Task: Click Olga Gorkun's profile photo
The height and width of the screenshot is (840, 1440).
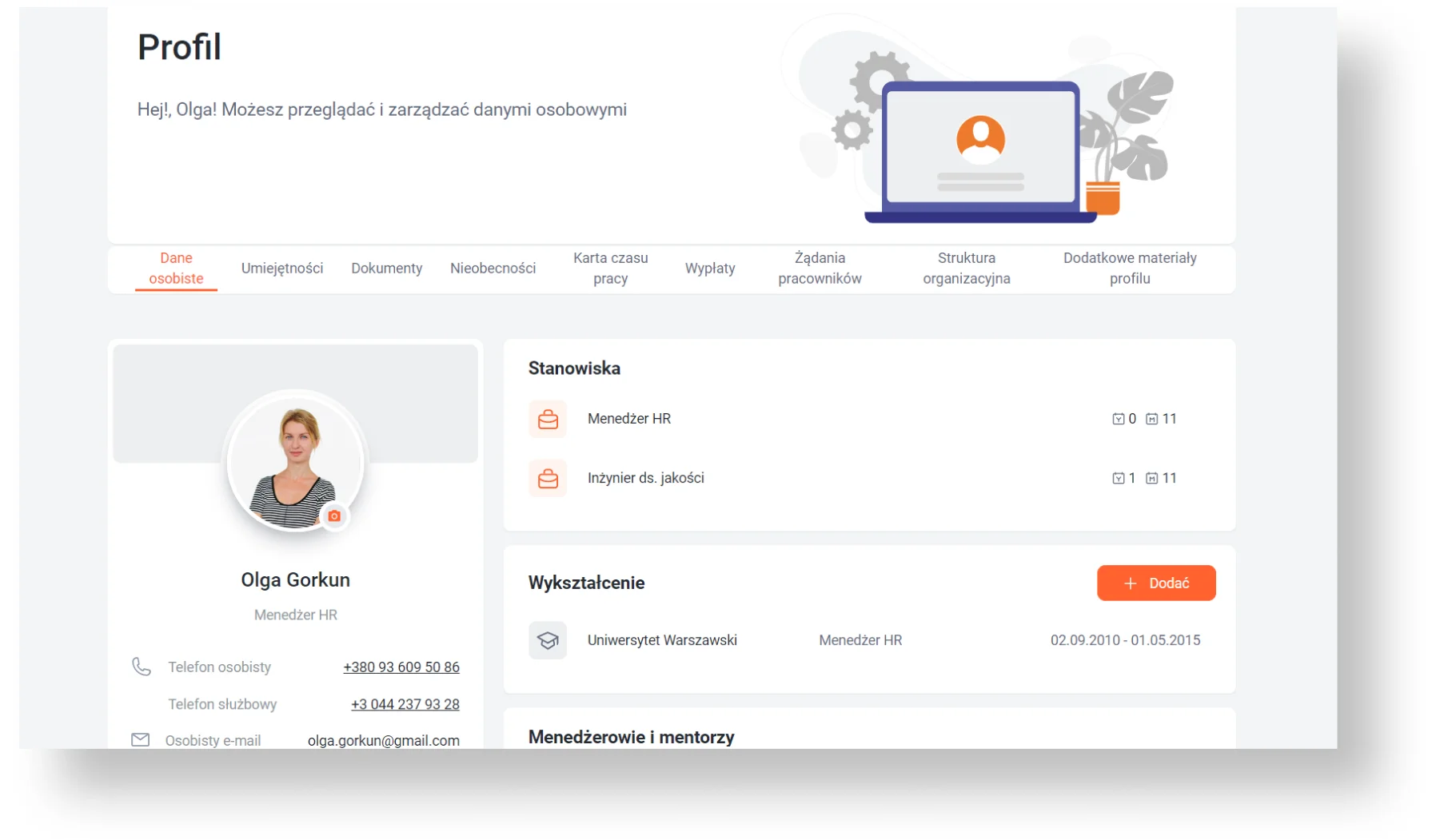Action: pos(295,460)
